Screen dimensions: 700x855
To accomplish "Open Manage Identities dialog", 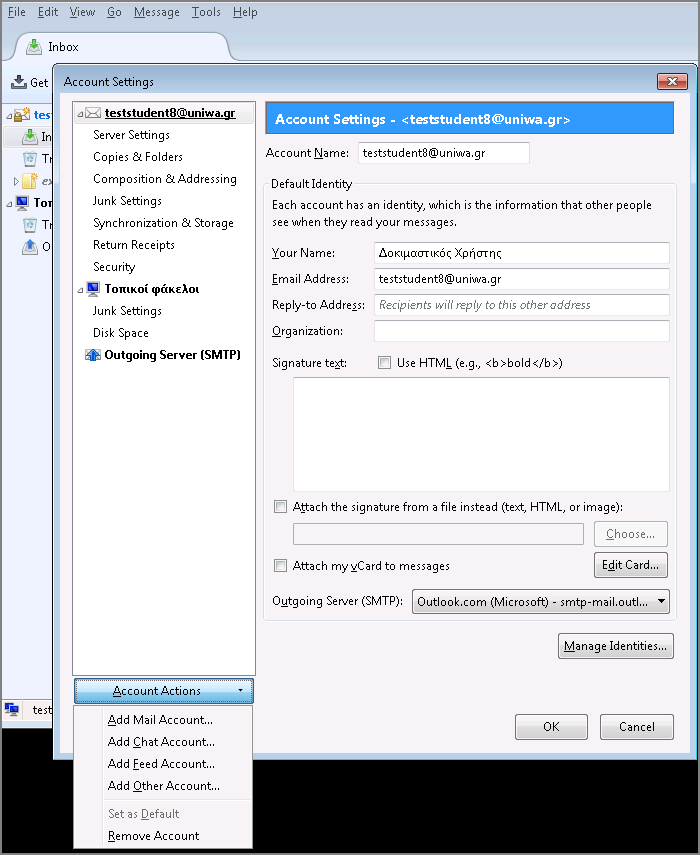I will [x=615, y=646].
